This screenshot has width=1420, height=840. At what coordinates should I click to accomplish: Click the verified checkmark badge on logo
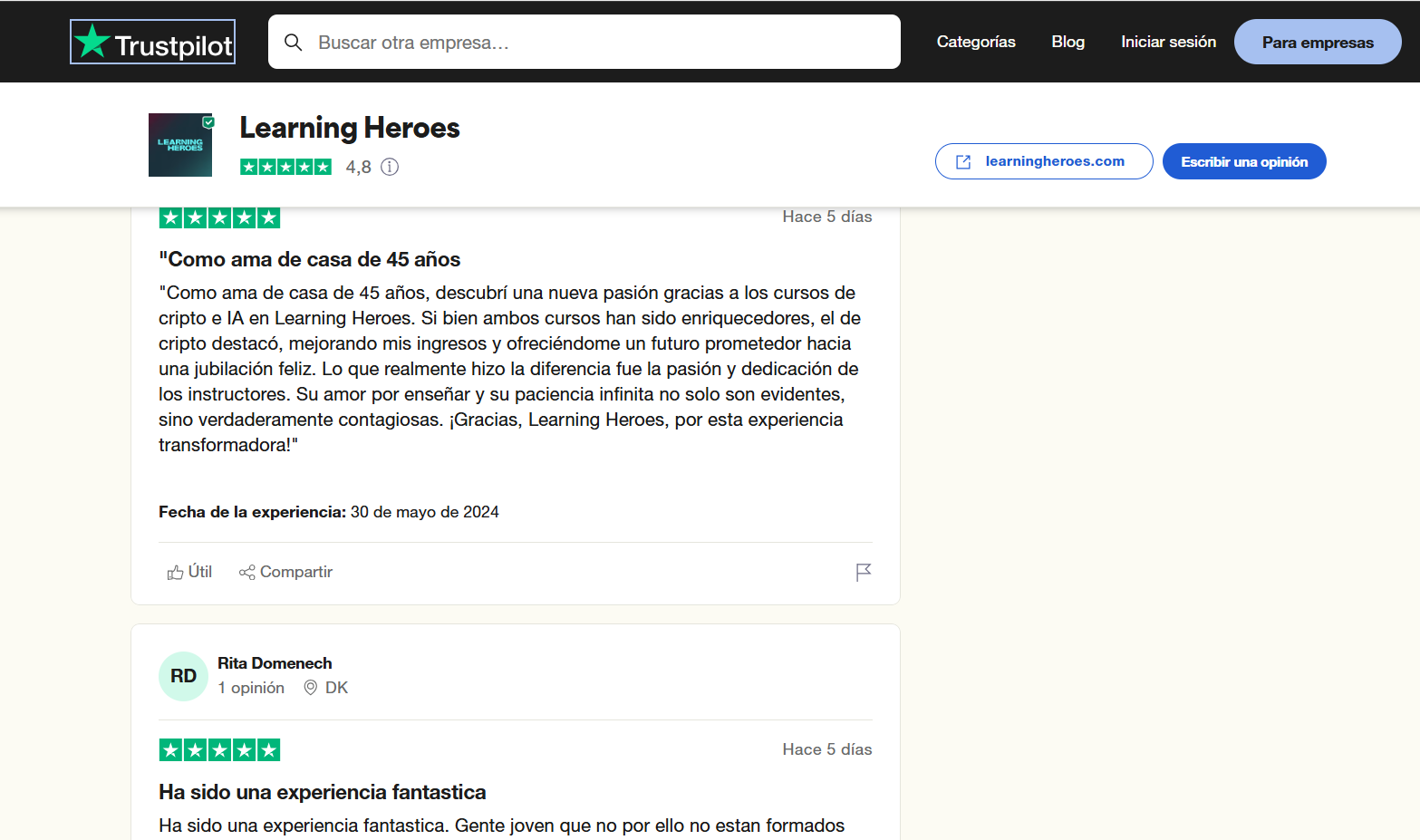click(208, 121)
